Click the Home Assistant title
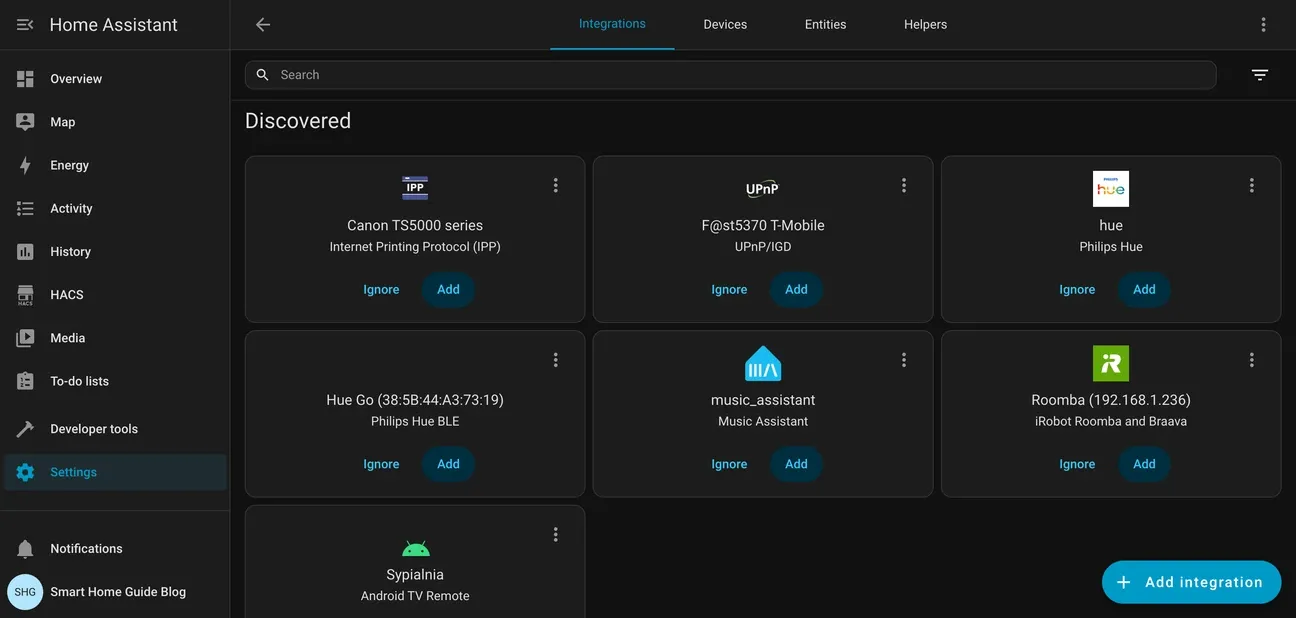The height and width of the screenshot is (618, 1296). pos(114,25)
